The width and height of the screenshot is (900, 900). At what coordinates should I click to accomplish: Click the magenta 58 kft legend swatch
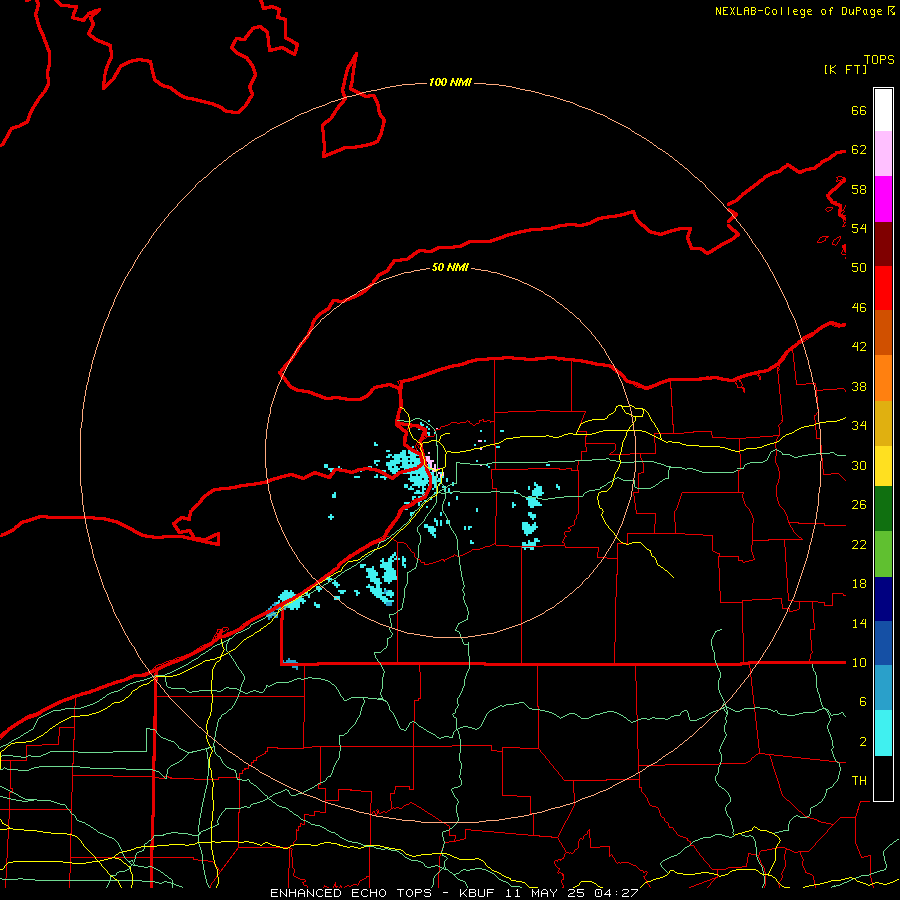pos(883,199)
